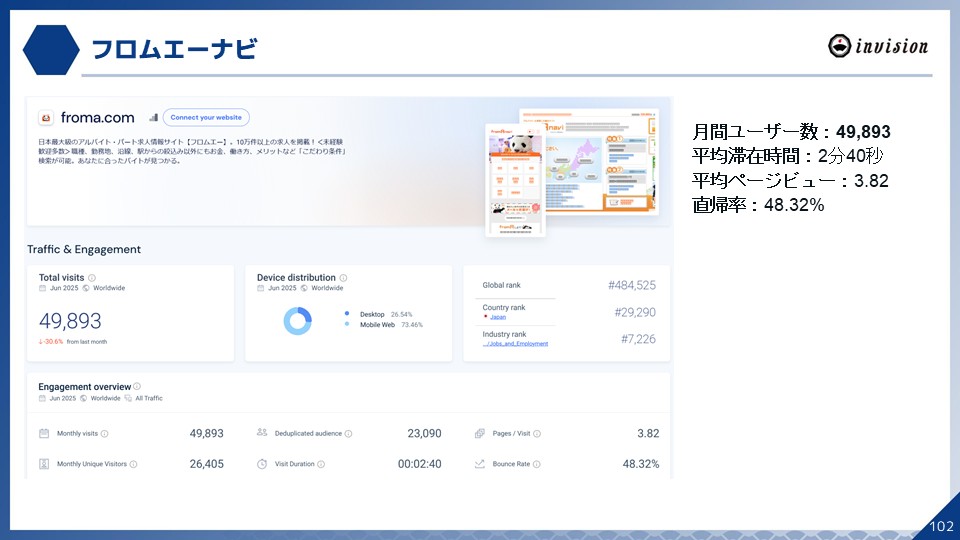The height and width of the screenshot is (540, 960).
Task: Click the 直帰率 summary line
Action: (758, 204)
